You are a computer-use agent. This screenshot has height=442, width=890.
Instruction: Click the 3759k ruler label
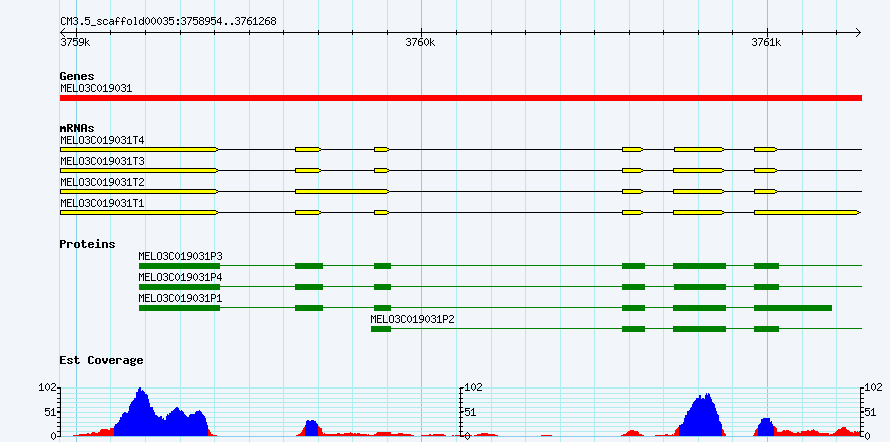[x=75, y=42]
